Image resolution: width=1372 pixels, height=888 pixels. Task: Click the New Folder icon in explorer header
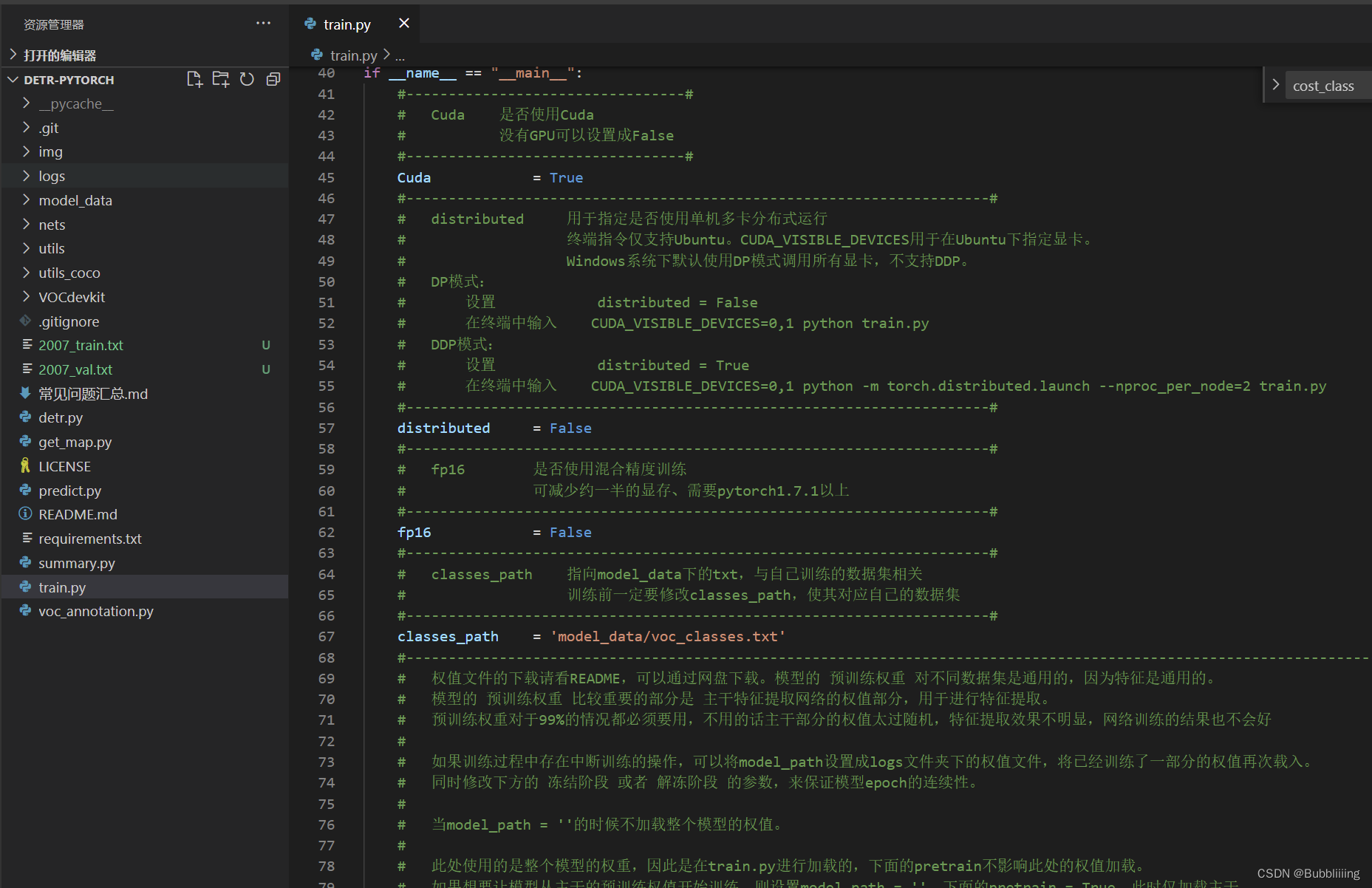click(221, 79)
